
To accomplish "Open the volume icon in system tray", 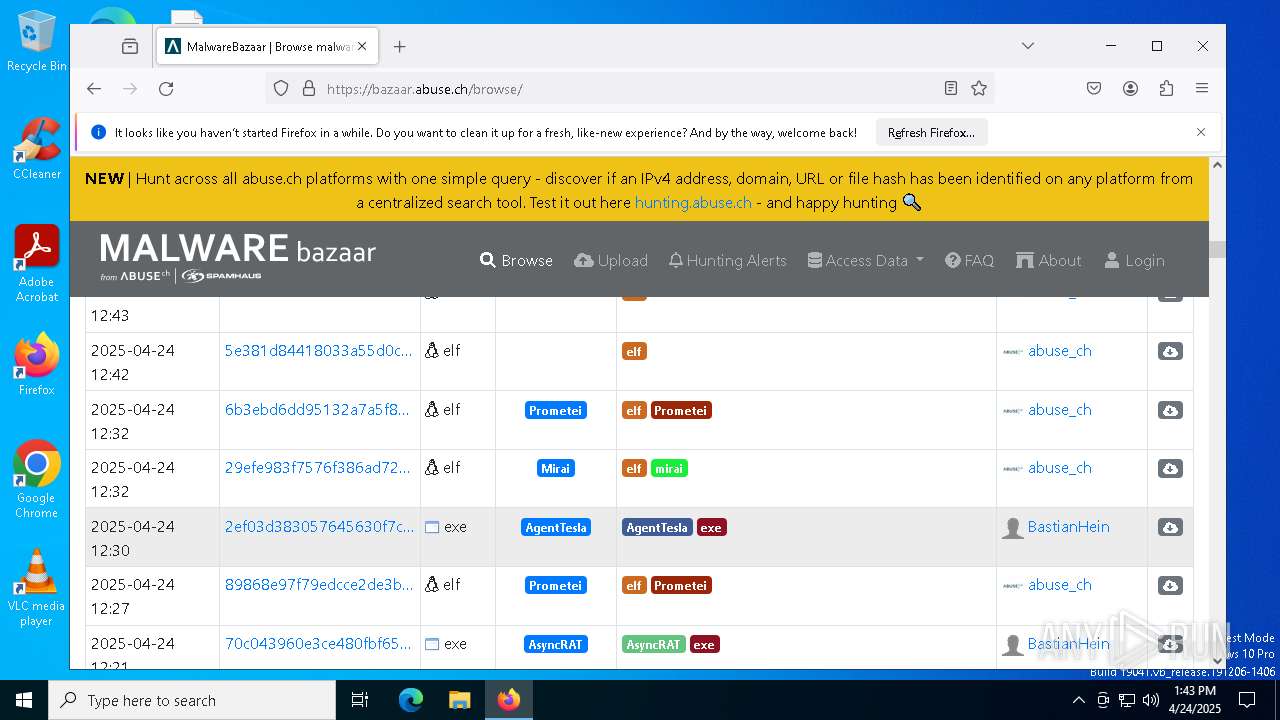I will [1150, 700].
